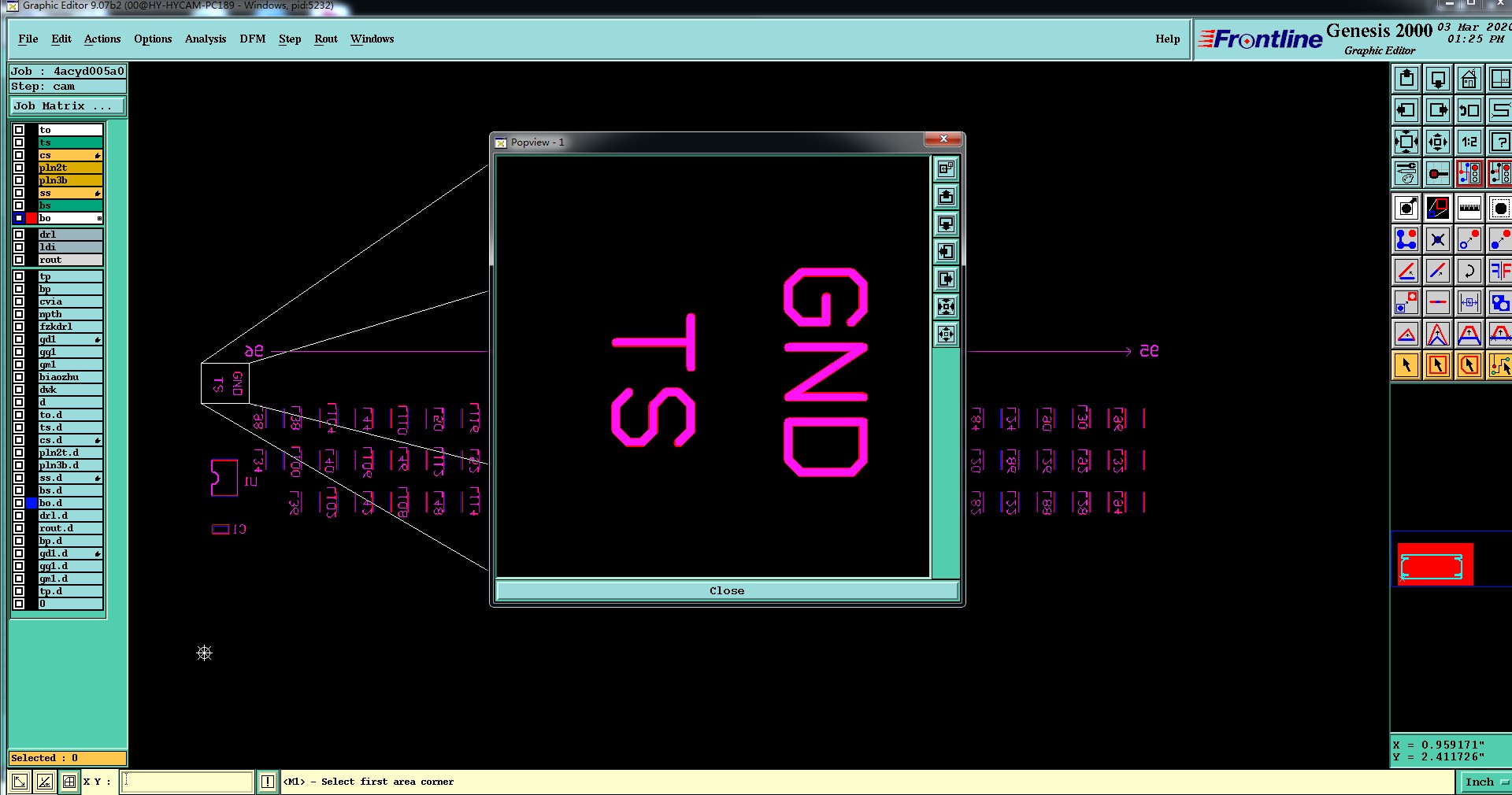1512x795 pixels.
Task: Toggle checkbox for layer 'biaozhu'
Action: [x=19, y=377]
